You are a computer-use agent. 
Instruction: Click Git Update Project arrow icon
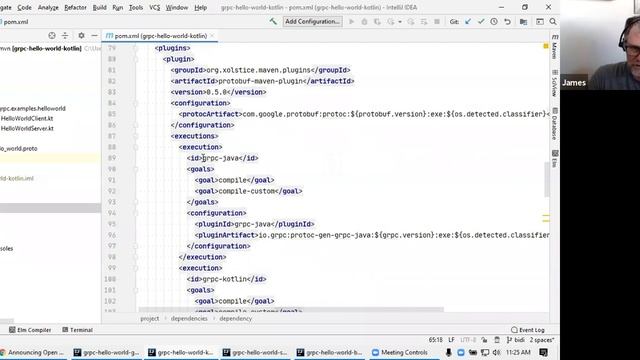[x=468, y=22]
